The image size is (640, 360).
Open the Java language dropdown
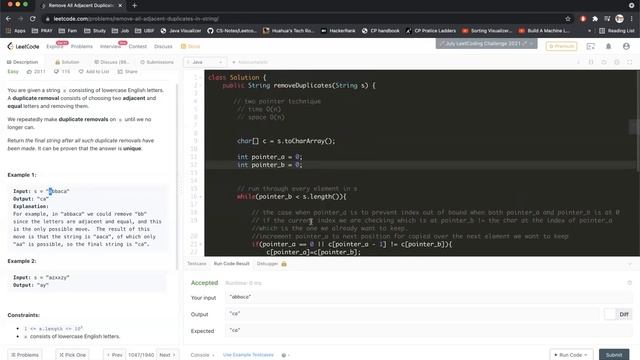tap(205, 62)
